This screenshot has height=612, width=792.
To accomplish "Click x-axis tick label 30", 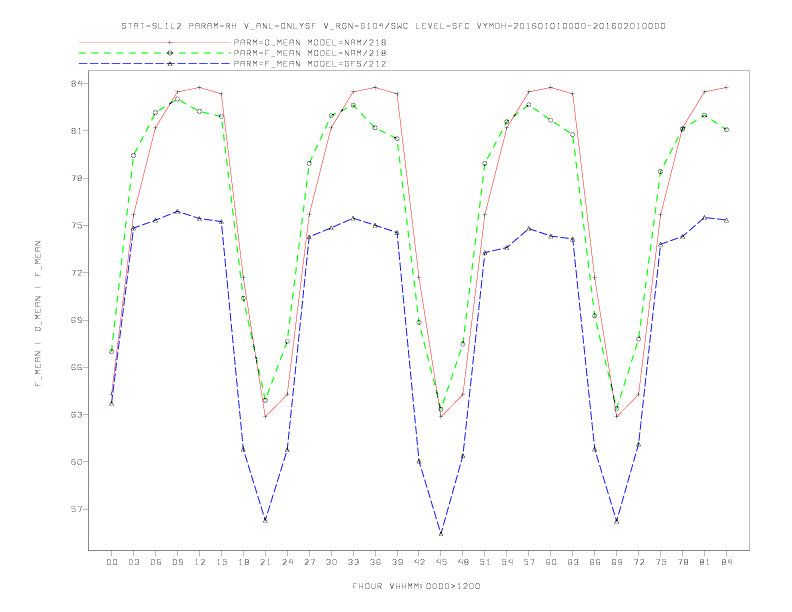I will [x=331, y=562].
